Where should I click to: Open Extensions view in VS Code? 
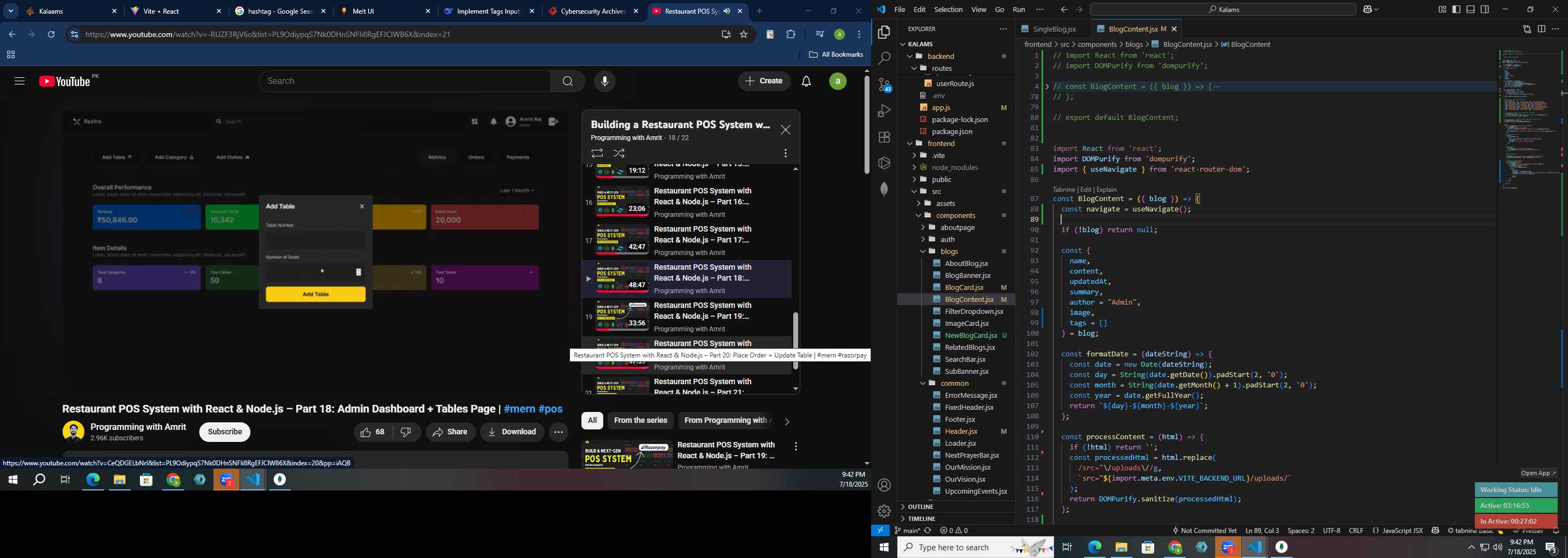click(884, 137)
